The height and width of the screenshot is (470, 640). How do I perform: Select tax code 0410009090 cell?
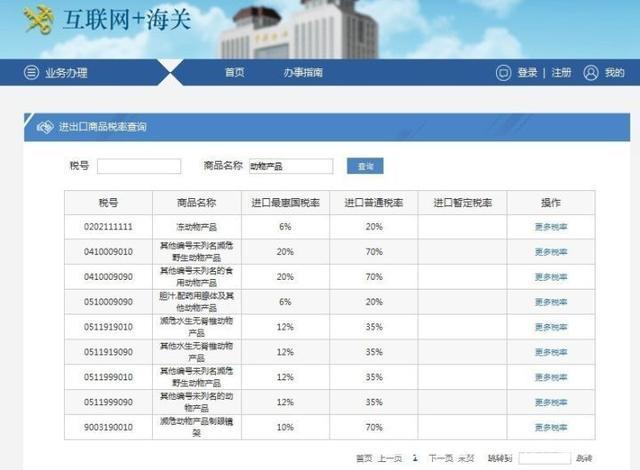tap(108, 277)
